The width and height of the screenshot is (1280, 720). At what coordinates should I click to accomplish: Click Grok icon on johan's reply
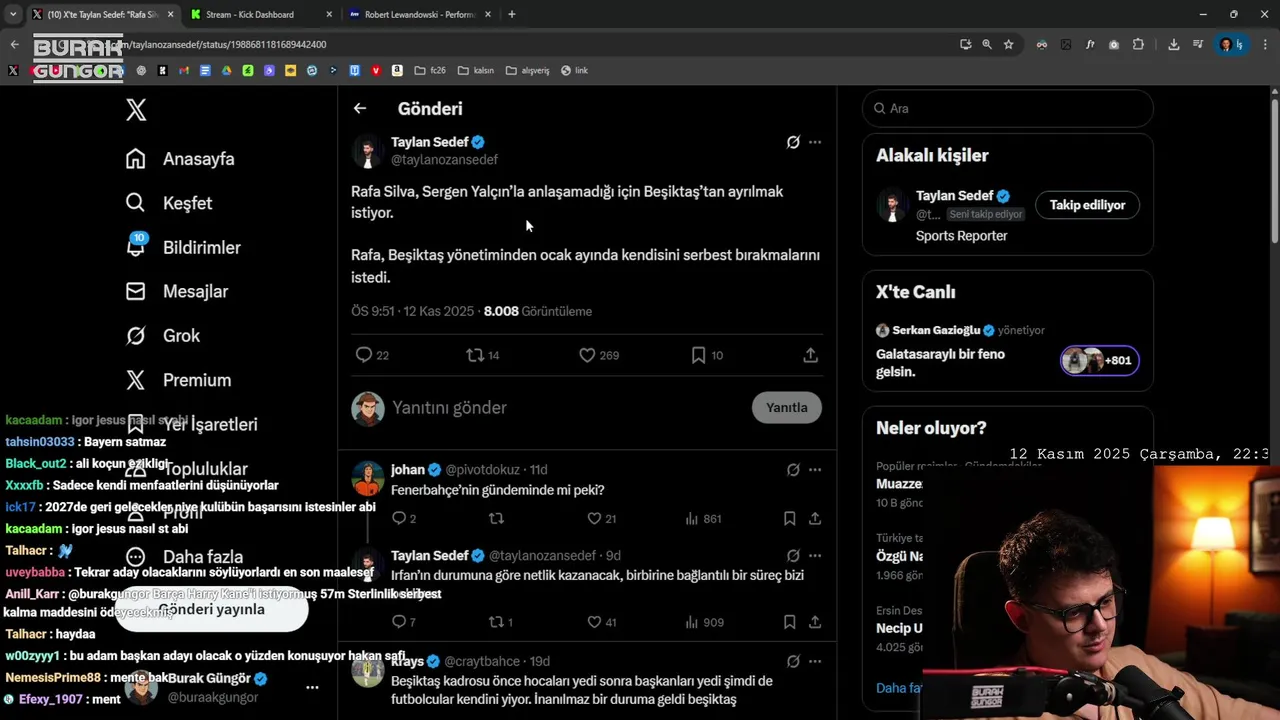coord(793,469)
